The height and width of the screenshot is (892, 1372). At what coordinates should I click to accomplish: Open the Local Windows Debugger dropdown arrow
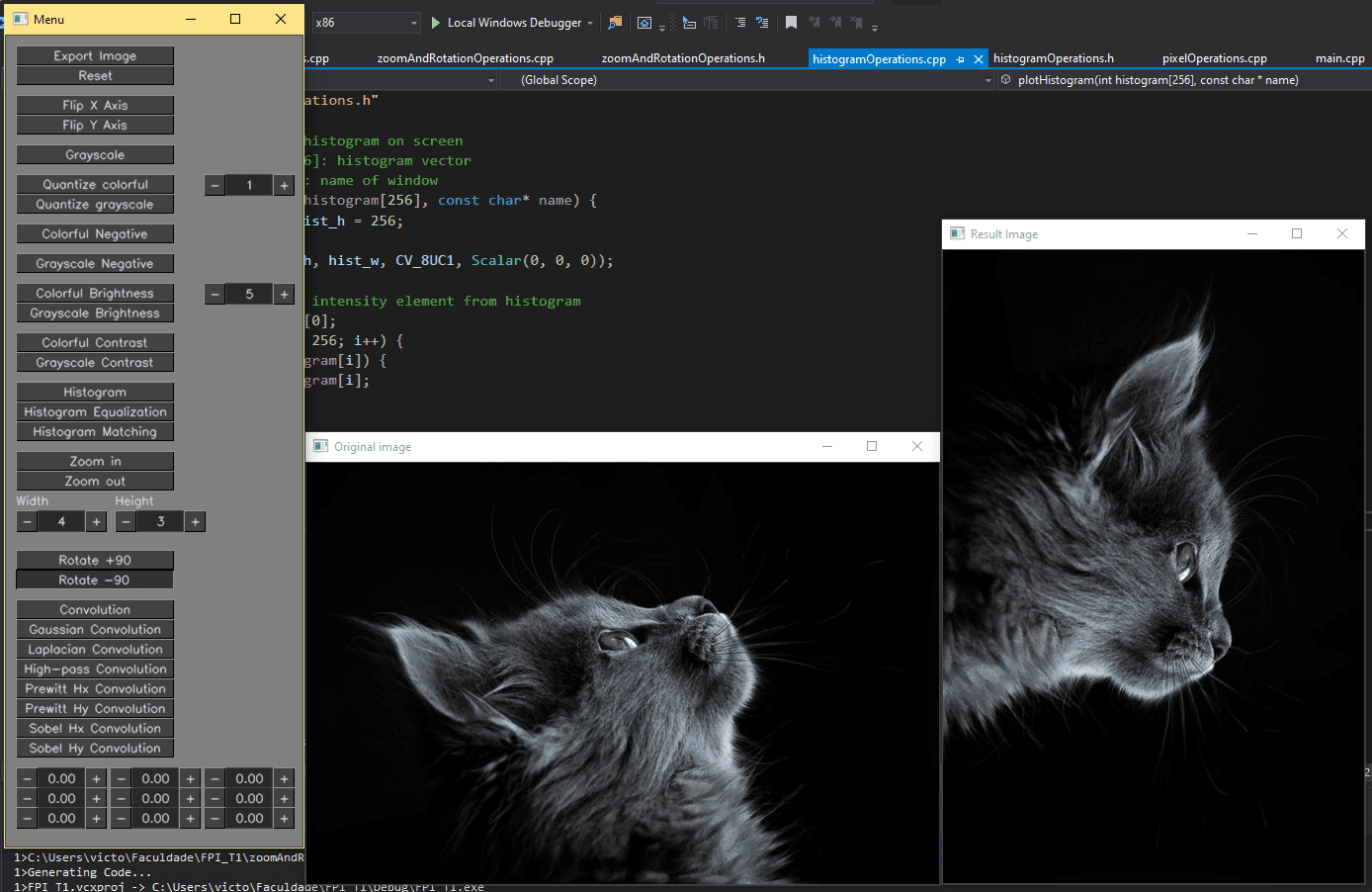[590, 23]
